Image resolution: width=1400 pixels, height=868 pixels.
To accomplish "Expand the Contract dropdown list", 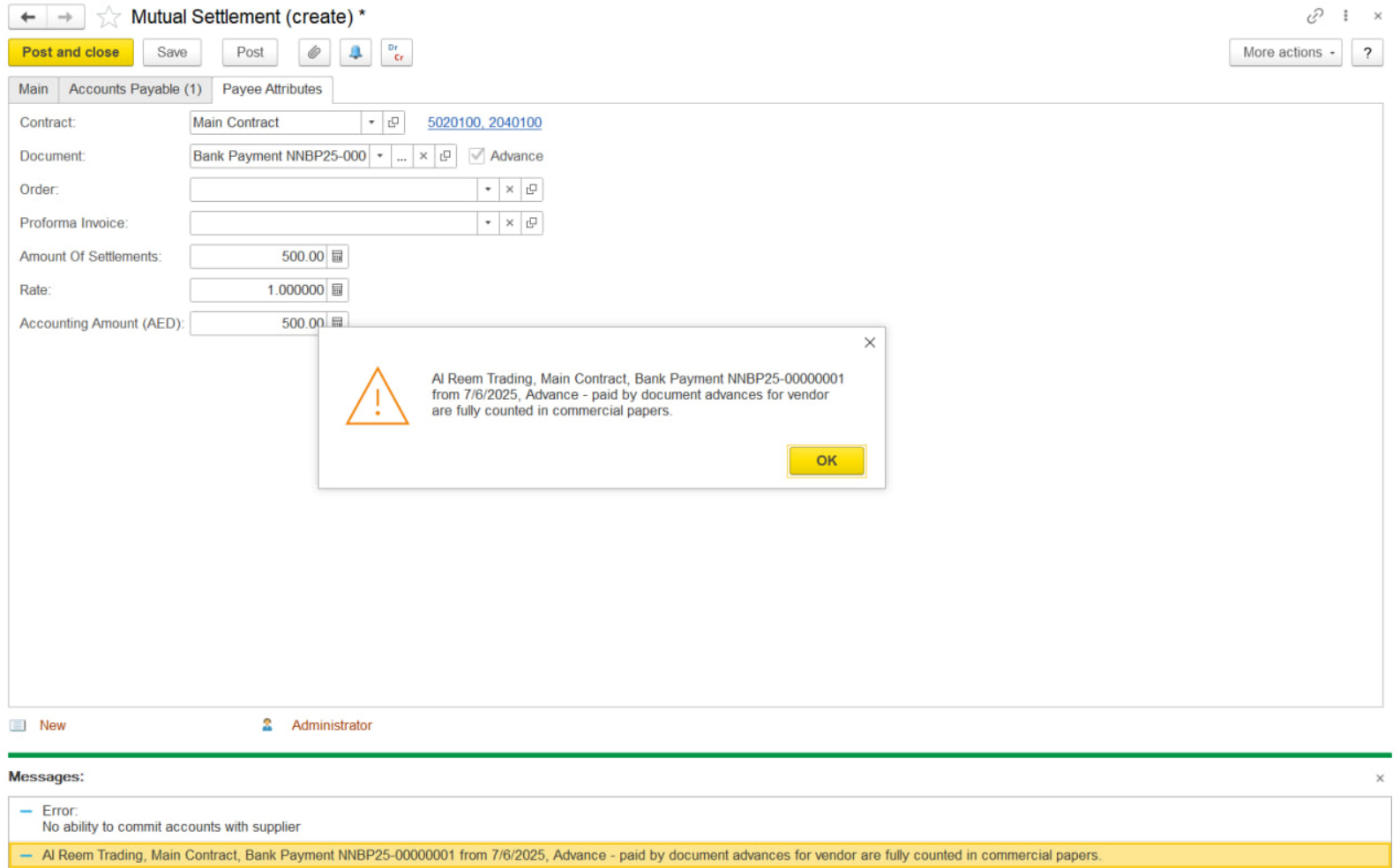I will (x=371, y=123).
